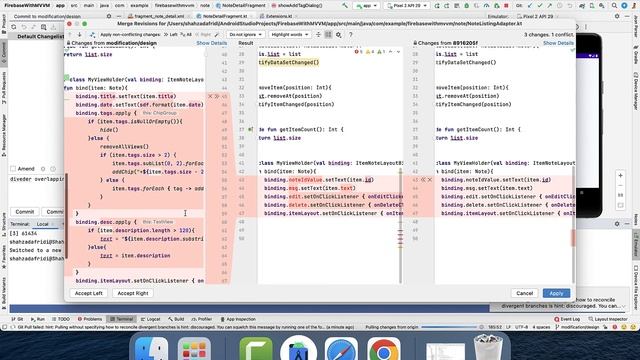Accept left change at binding.title line

[x=217, y=96]
